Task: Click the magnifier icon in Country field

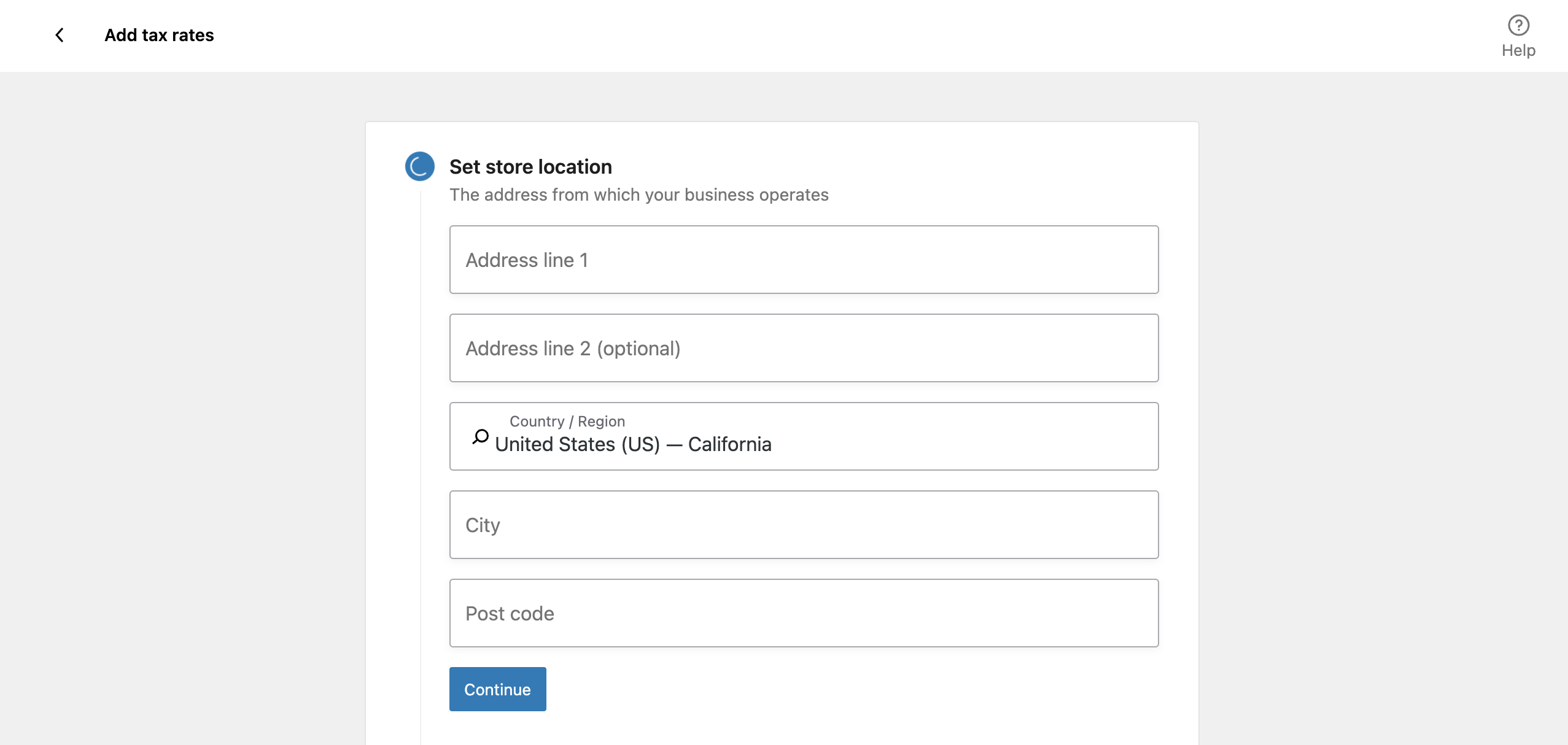Action: 480,436
